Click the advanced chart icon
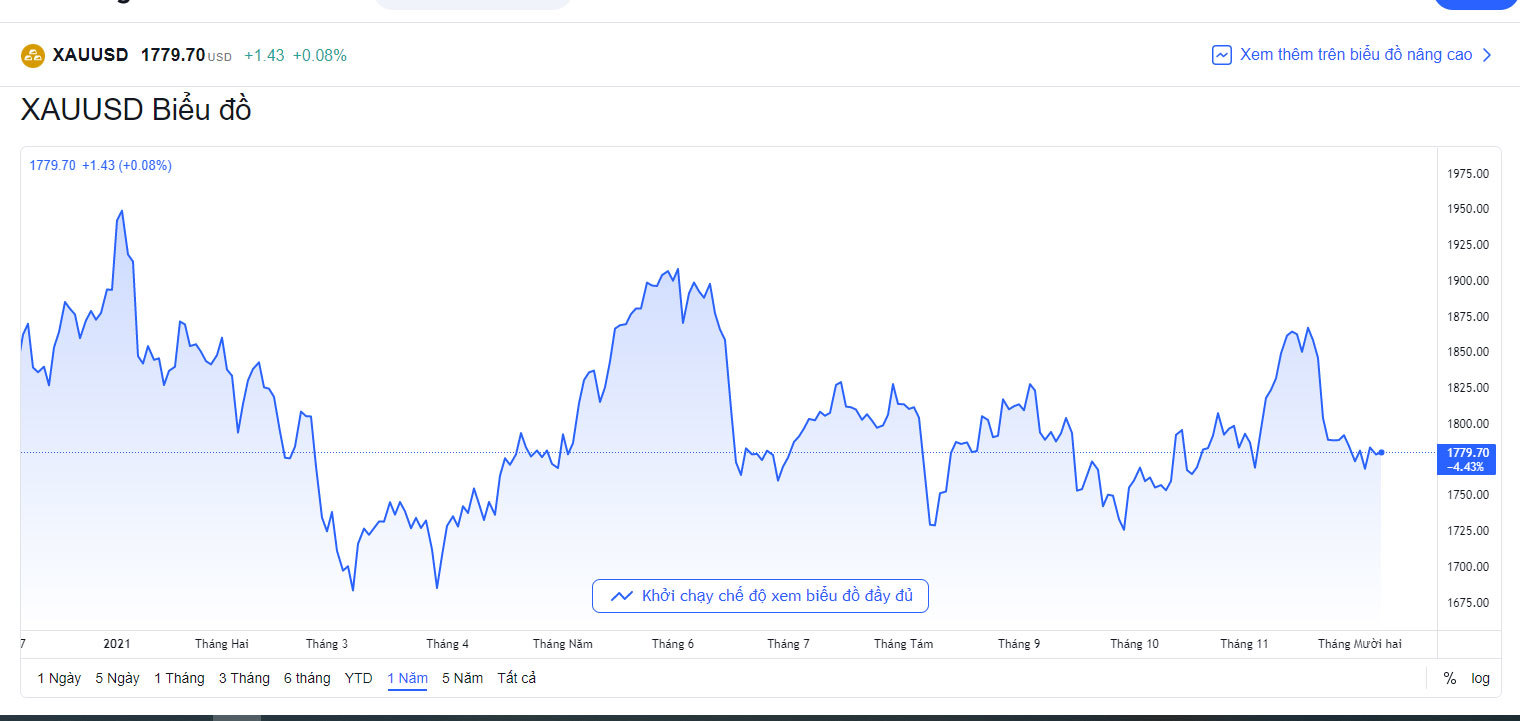 (1221, 55)
